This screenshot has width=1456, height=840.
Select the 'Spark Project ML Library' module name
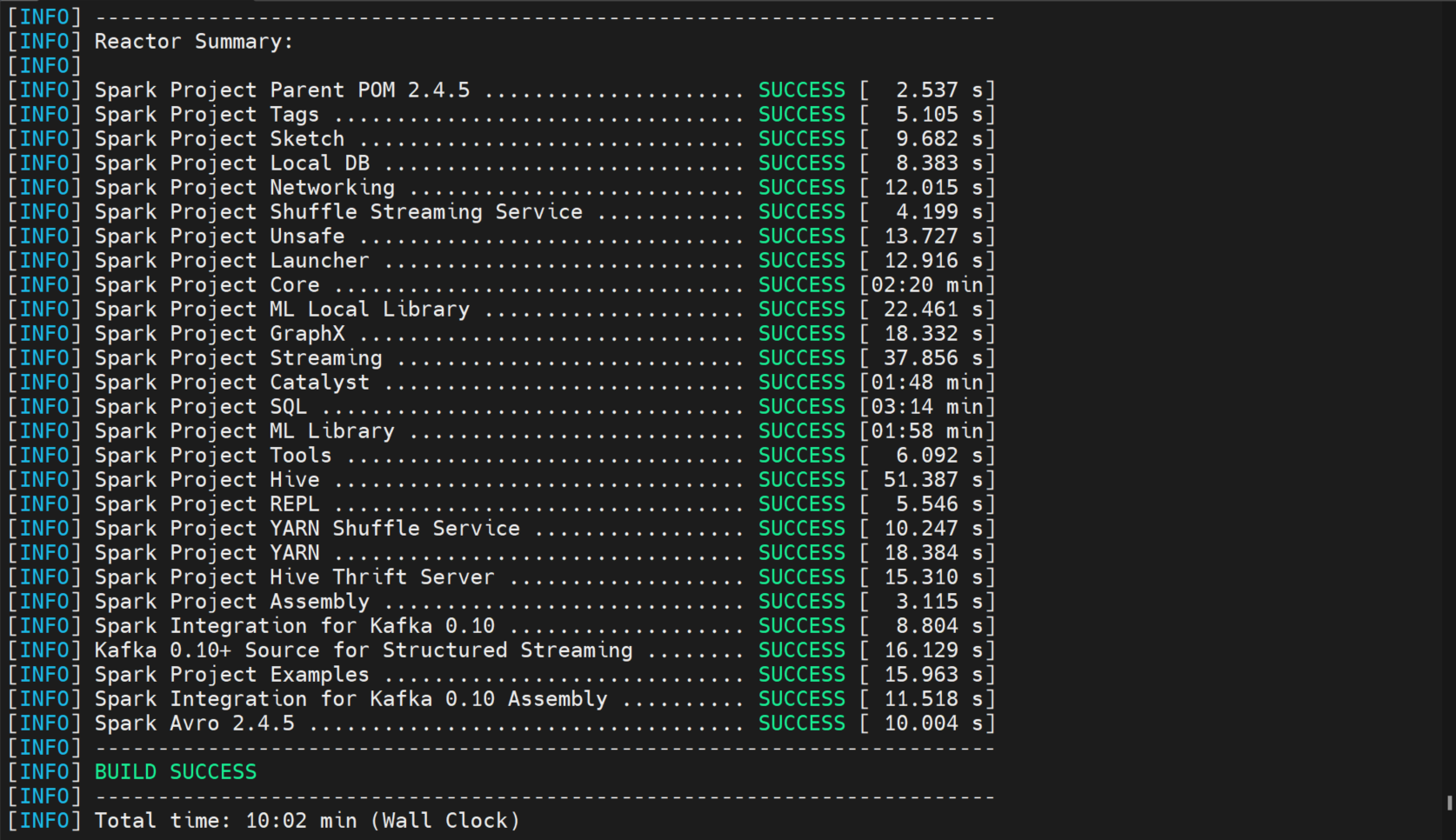pos(244,431)
